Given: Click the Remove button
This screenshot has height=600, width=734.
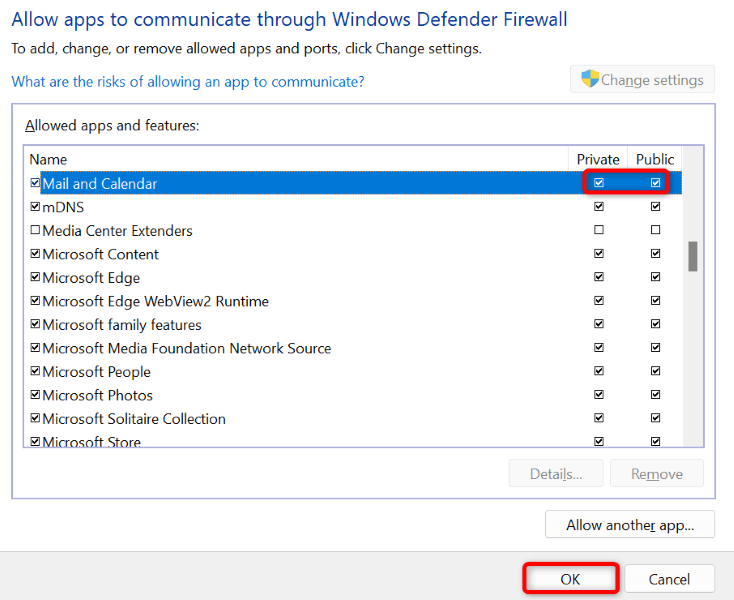Looking at the screenshot, I should coord(656,474).
